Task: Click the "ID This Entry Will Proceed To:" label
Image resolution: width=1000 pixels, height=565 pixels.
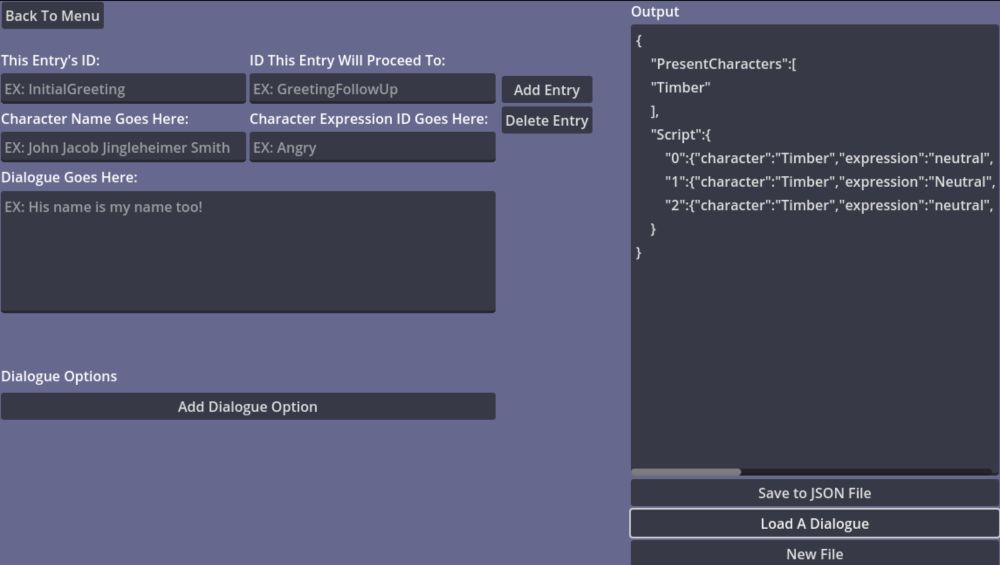Action: (347, 61)
